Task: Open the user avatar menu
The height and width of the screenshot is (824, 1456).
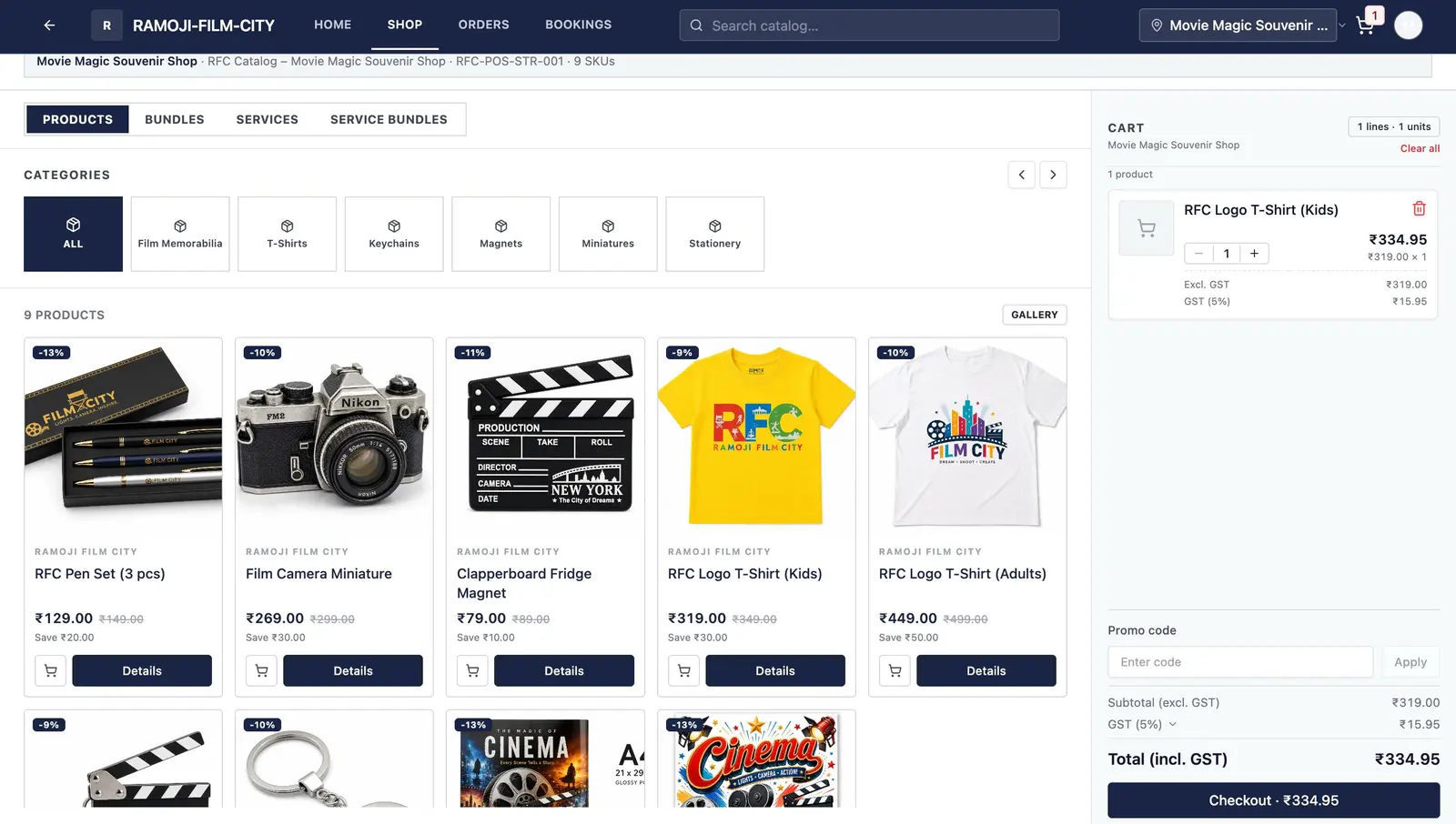Action: (x=1409, y=25)
